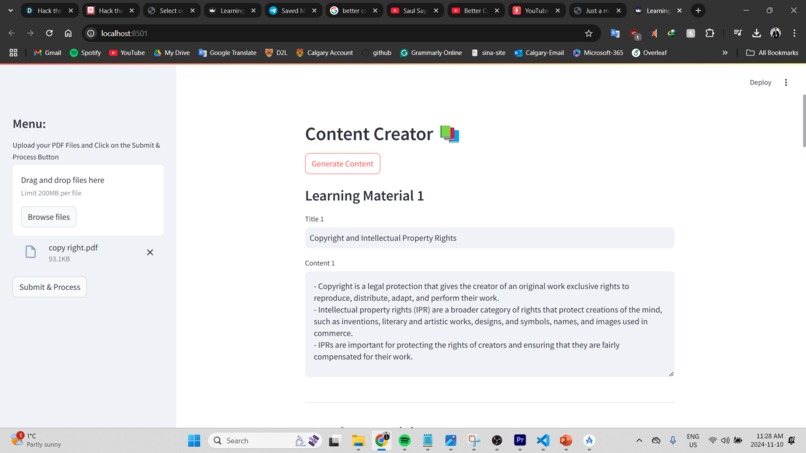The image size is (806, 453).
Task: Open the taskbar volume icon
Action: pyautogui.click(x=725, y=441)
